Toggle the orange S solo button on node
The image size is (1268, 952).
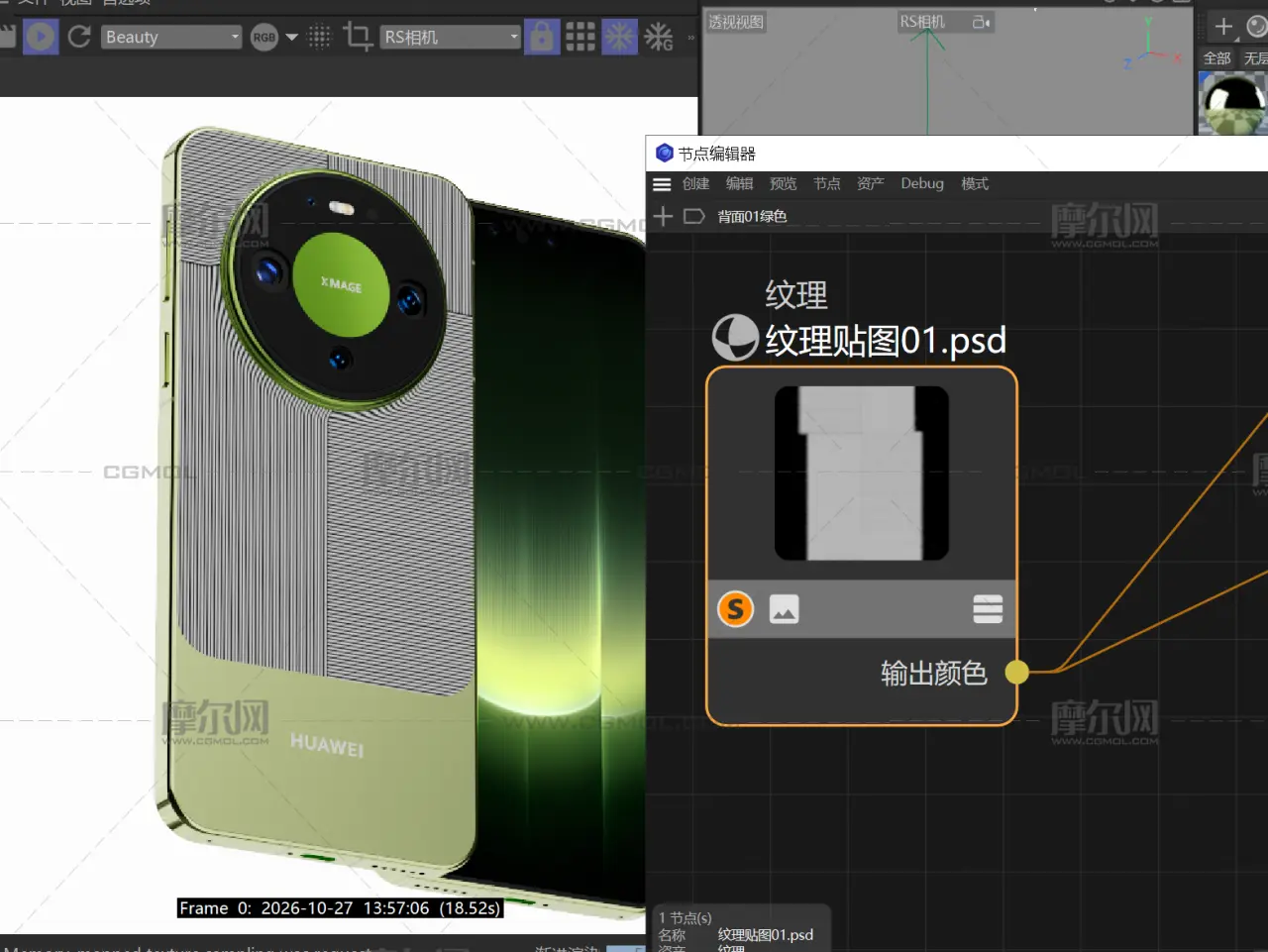[x=735, y=608]
